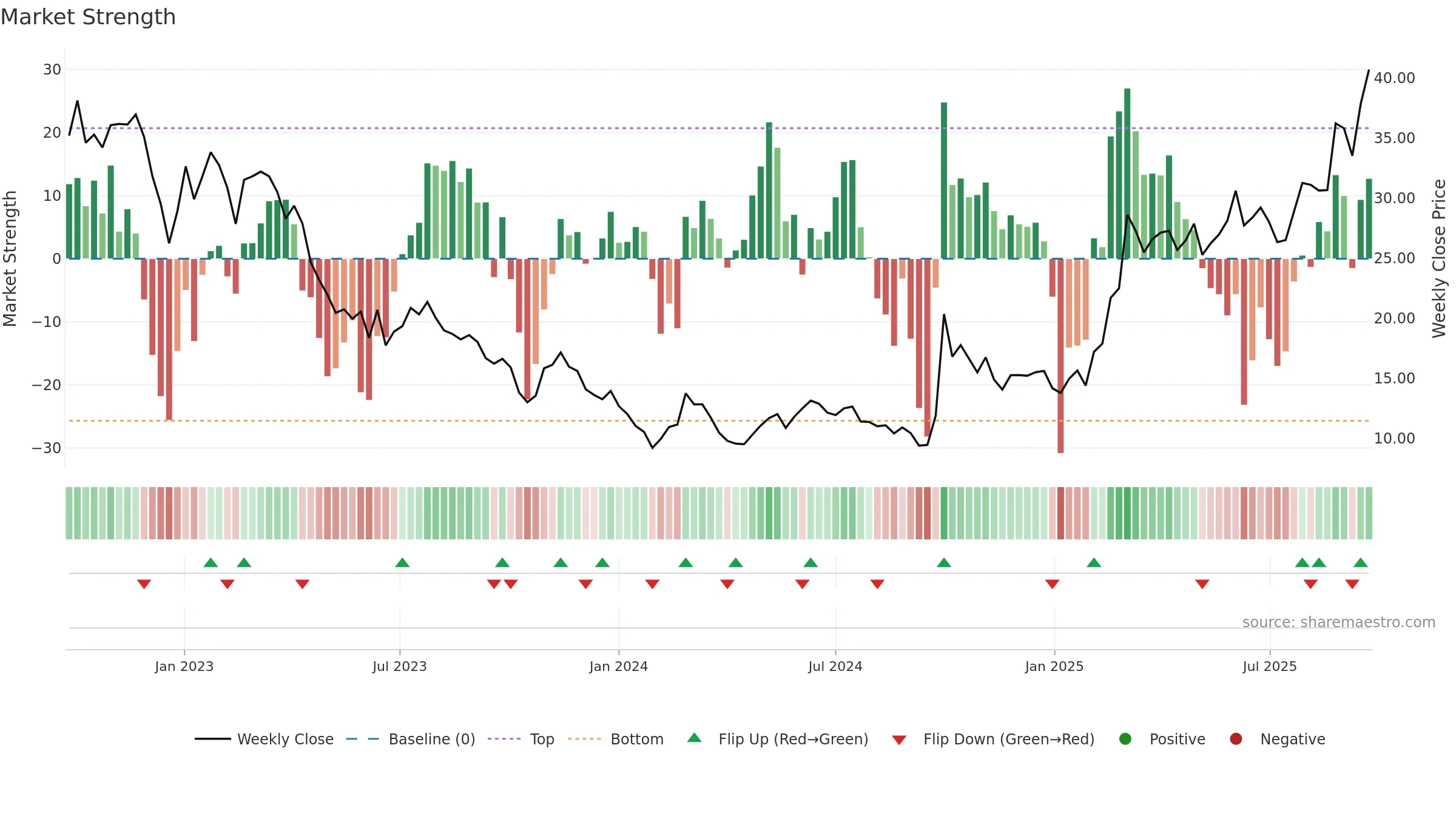Image resolution: width=1456 pixels, height=819 pixels.
Task: Click the Jul 2023 date label
Action: point(399,666)
